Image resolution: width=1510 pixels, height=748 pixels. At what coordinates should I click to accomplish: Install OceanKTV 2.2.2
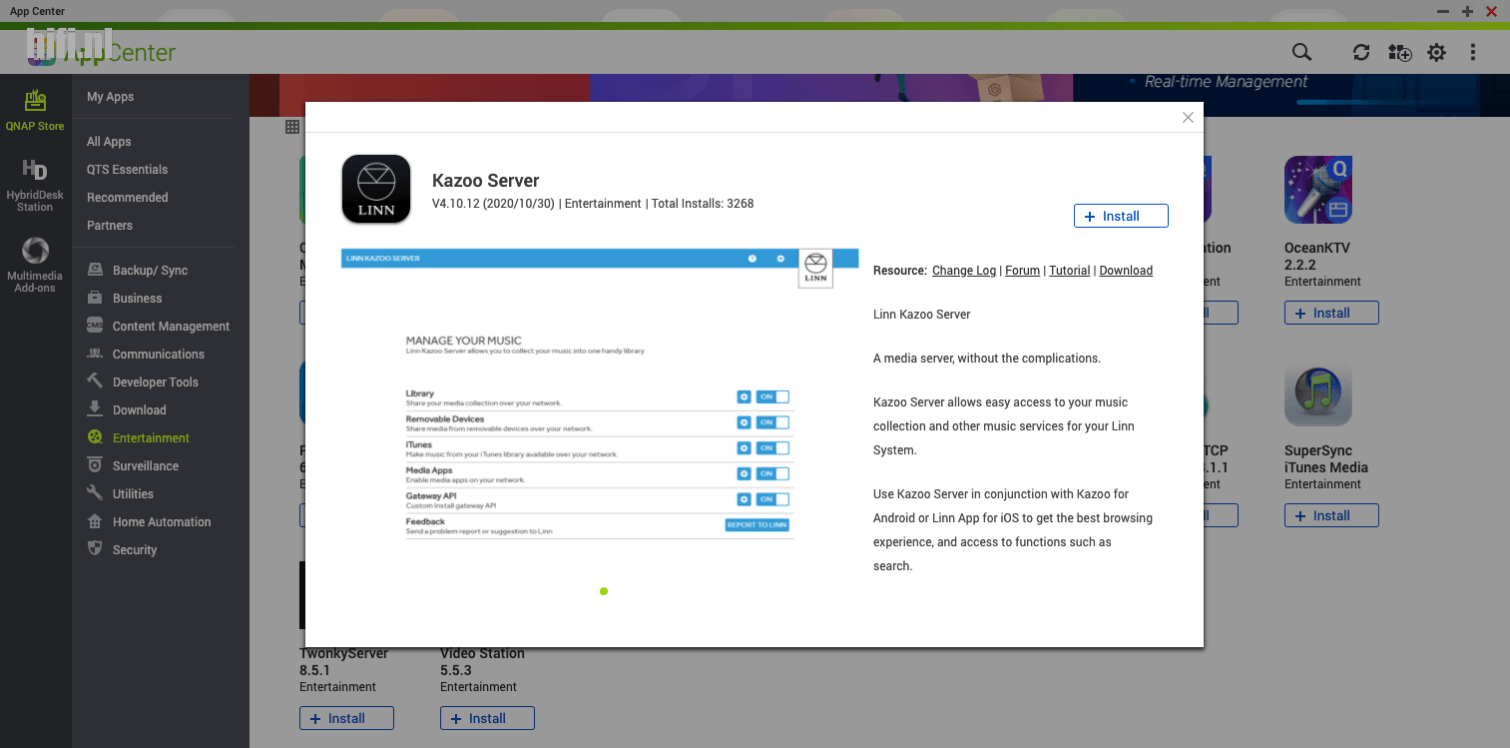click(1331, 313)
